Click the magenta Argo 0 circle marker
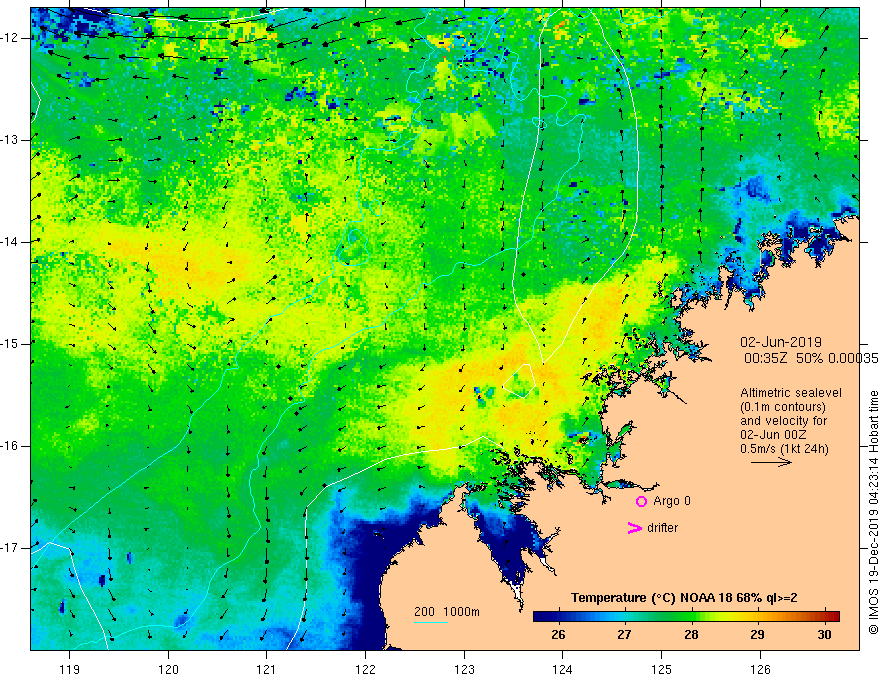 tap(641, 501)
